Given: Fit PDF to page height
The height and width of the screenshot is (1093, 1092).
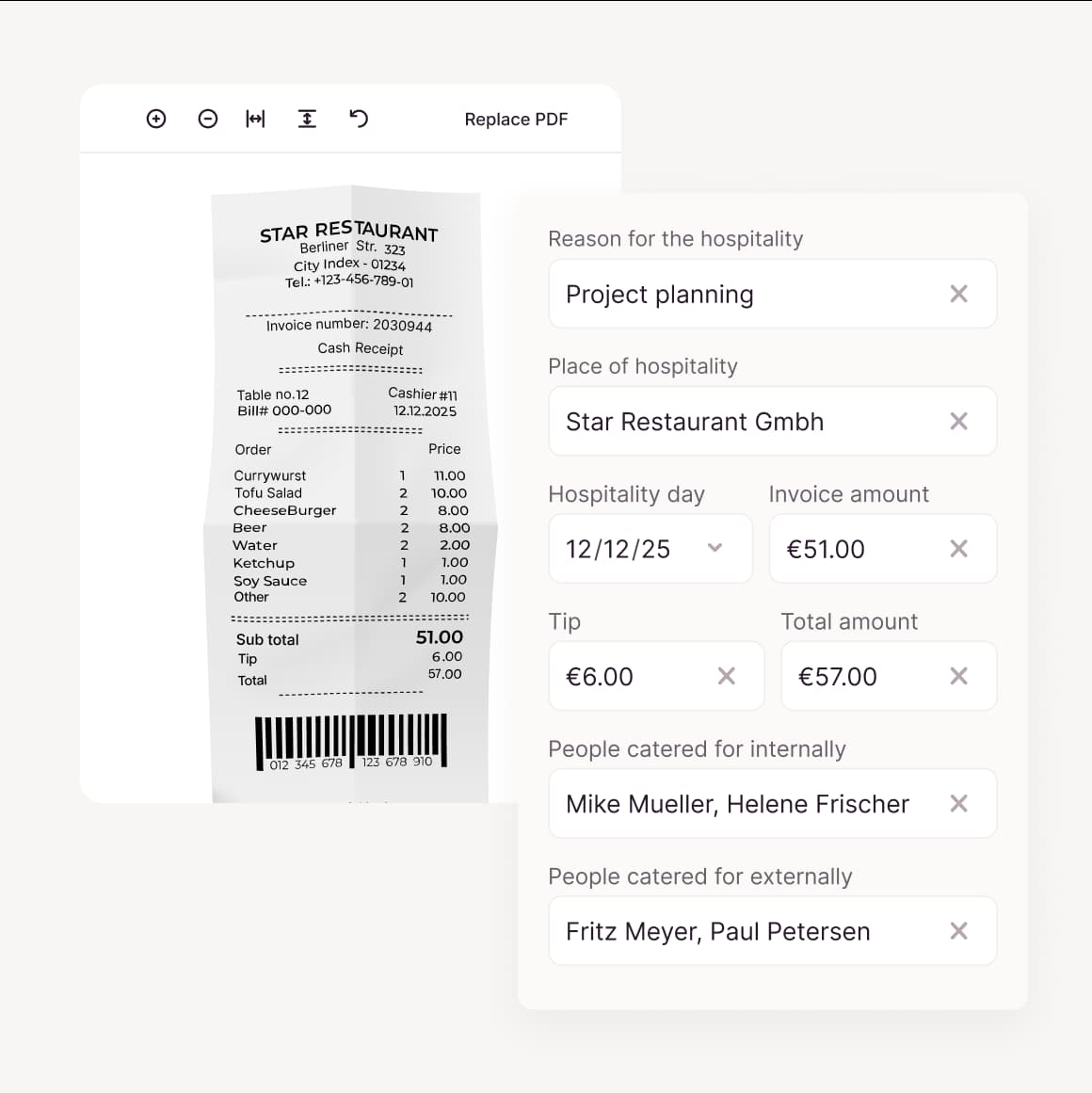Looking at the screenshot, I should [307, 119].
